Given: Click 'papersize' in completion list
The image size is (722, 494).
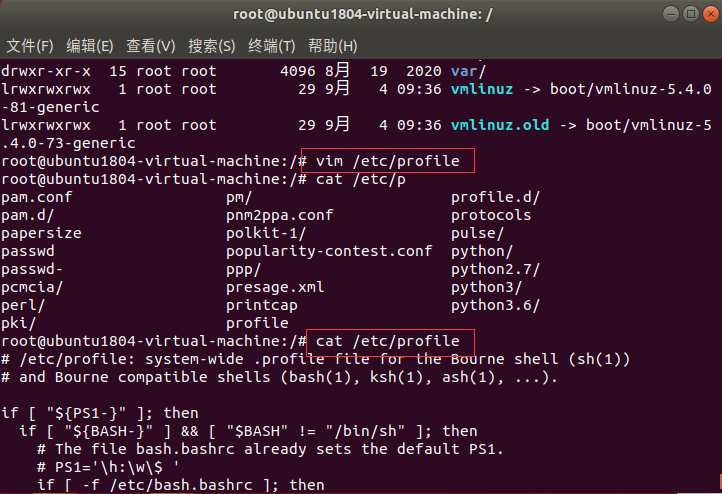Looking at the screenshot, I should pos(41,233).
